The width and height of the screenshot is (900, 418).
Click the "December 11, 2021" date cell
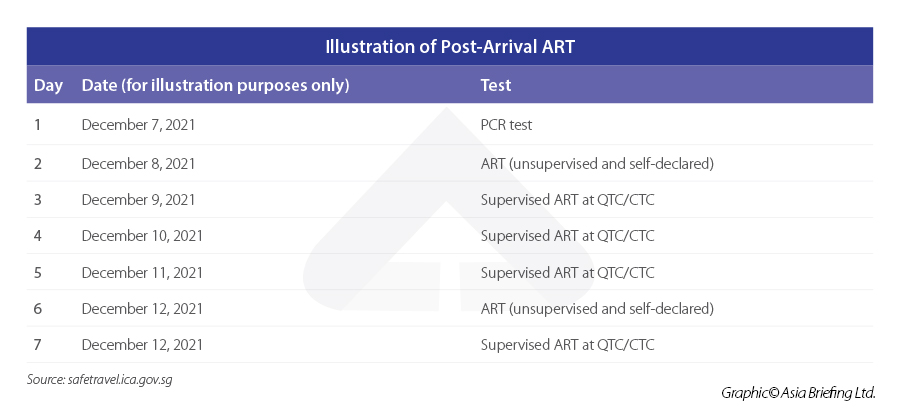click(142, 272)
